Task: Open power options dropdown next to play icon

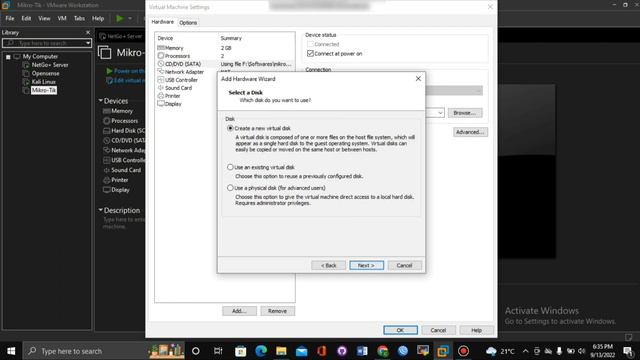Action: point(130,18)
